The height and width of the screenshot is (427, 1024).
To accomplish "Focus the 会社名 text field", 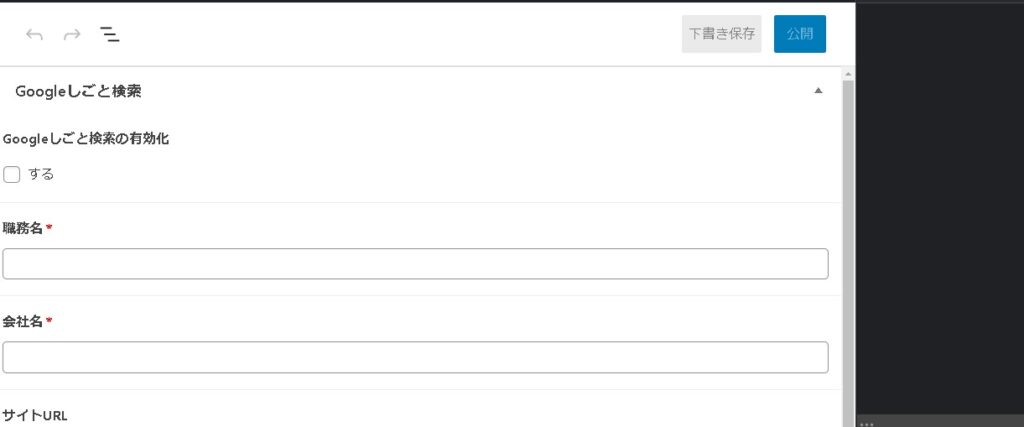I will [x=415, y=357].
